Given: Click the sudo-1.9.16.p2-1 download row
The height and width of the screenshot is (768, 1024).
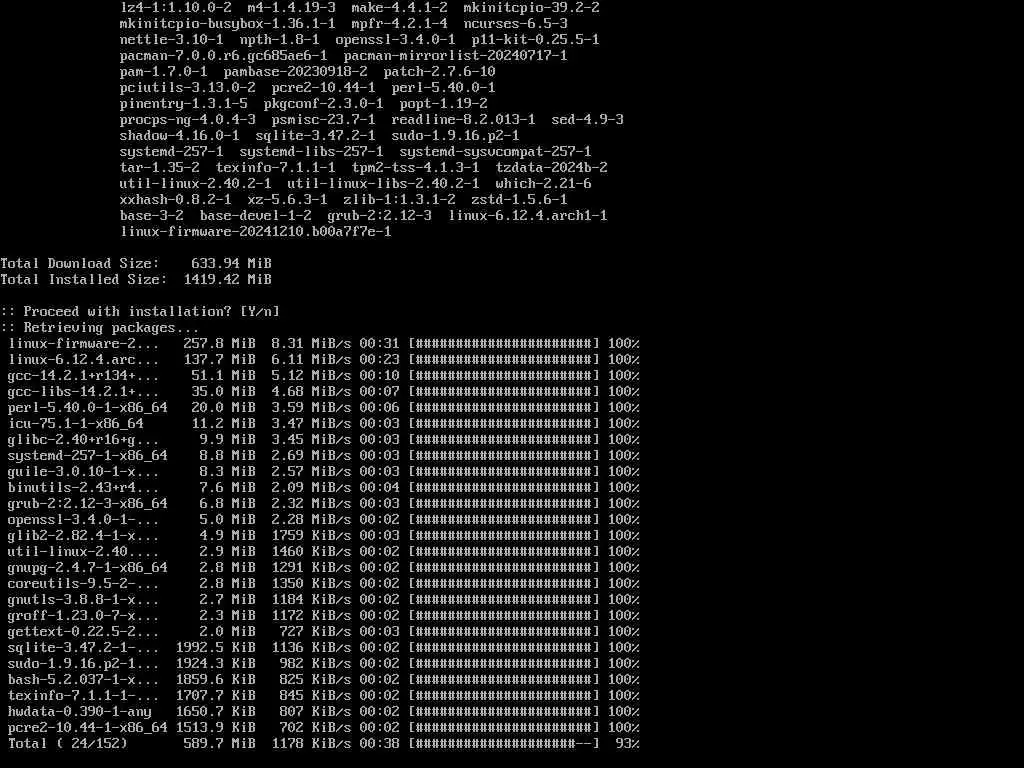Looking at the screenshot, I should point(323,664).
